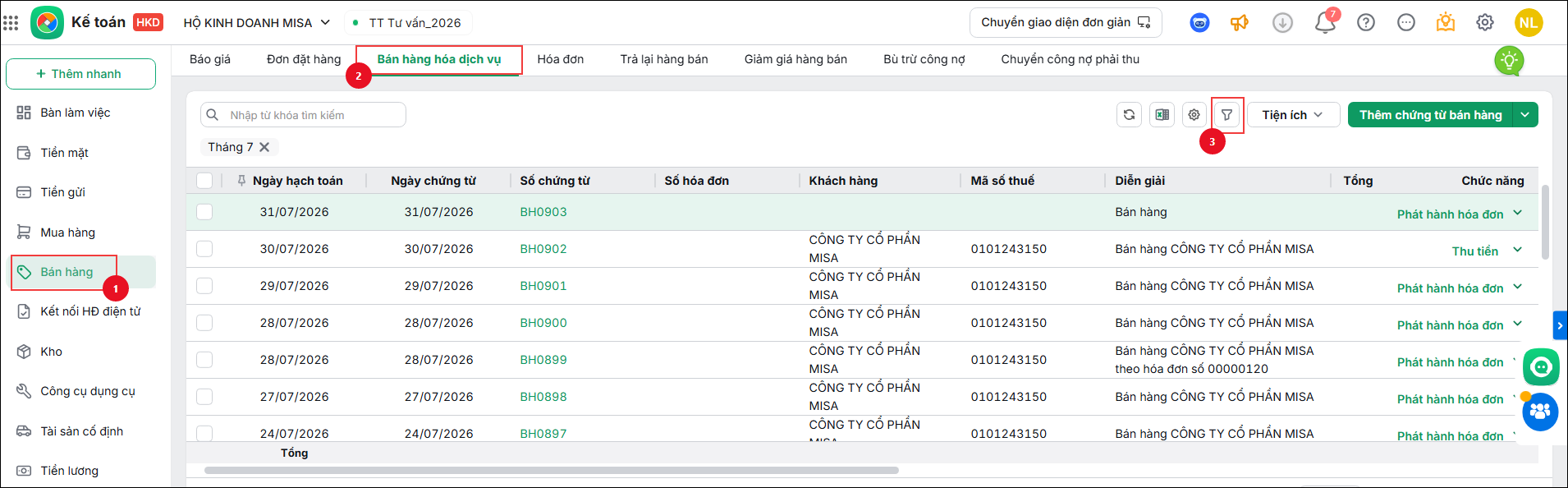Tick the checkbox for row BH0900

coord(204,323)
